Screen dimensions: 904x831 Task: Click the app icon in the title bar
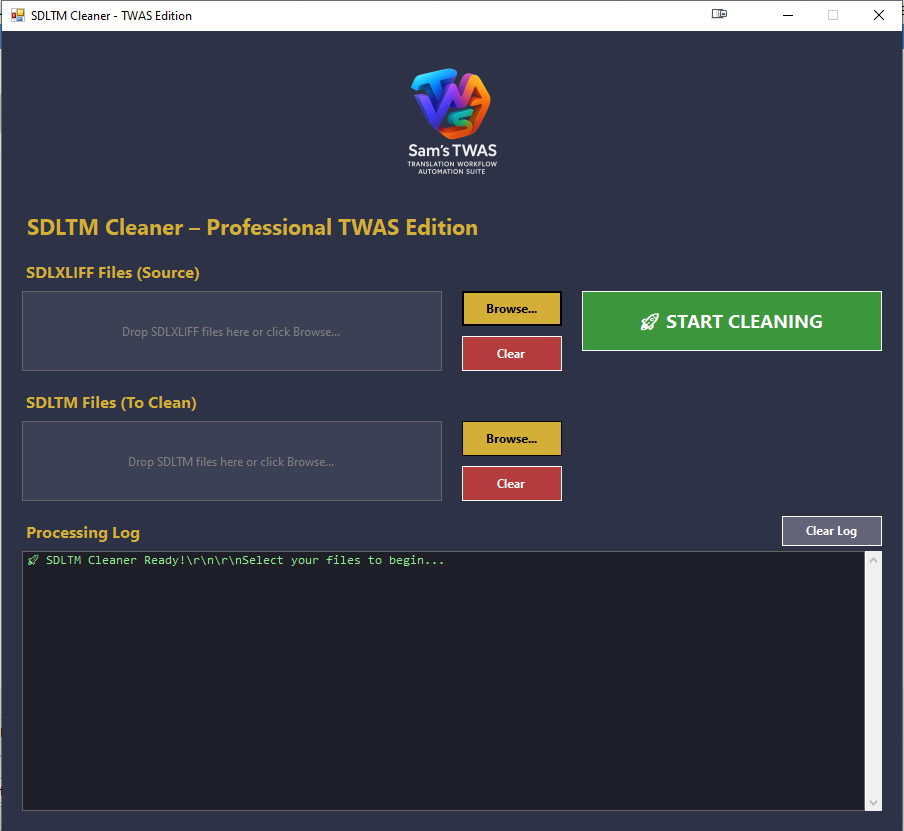click(18, 16)
